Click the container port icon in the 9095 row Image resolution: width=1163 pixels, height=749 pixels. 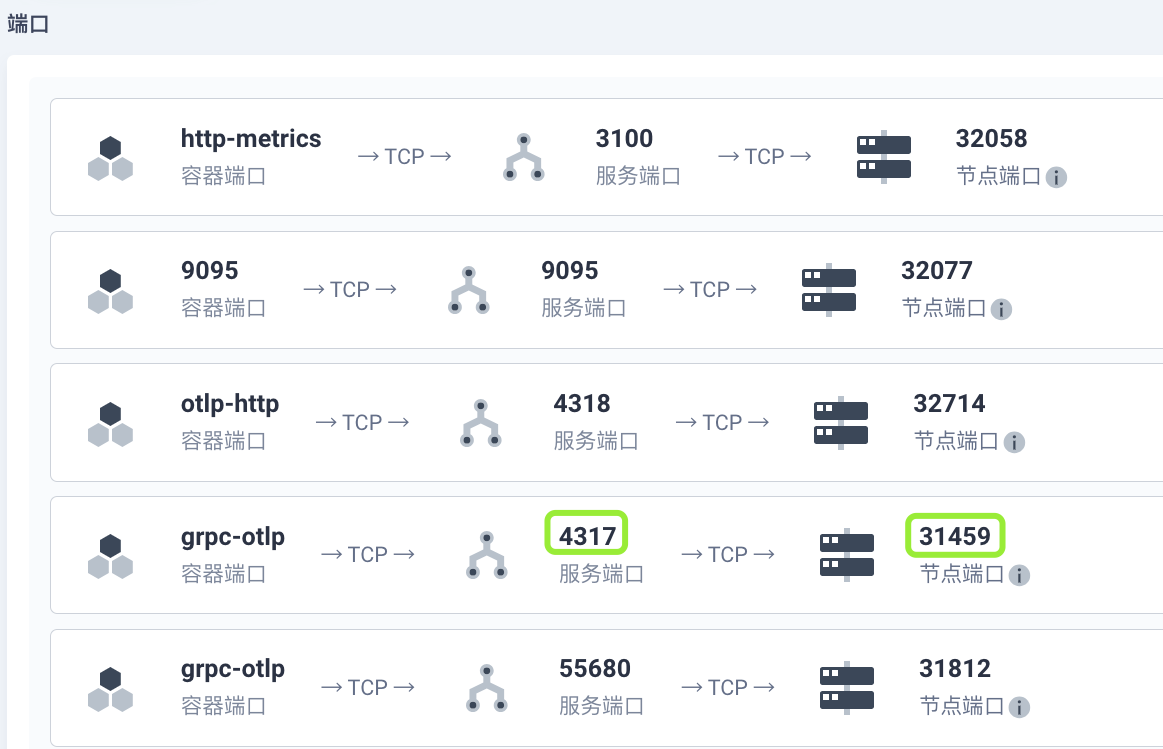coord(108,289)
